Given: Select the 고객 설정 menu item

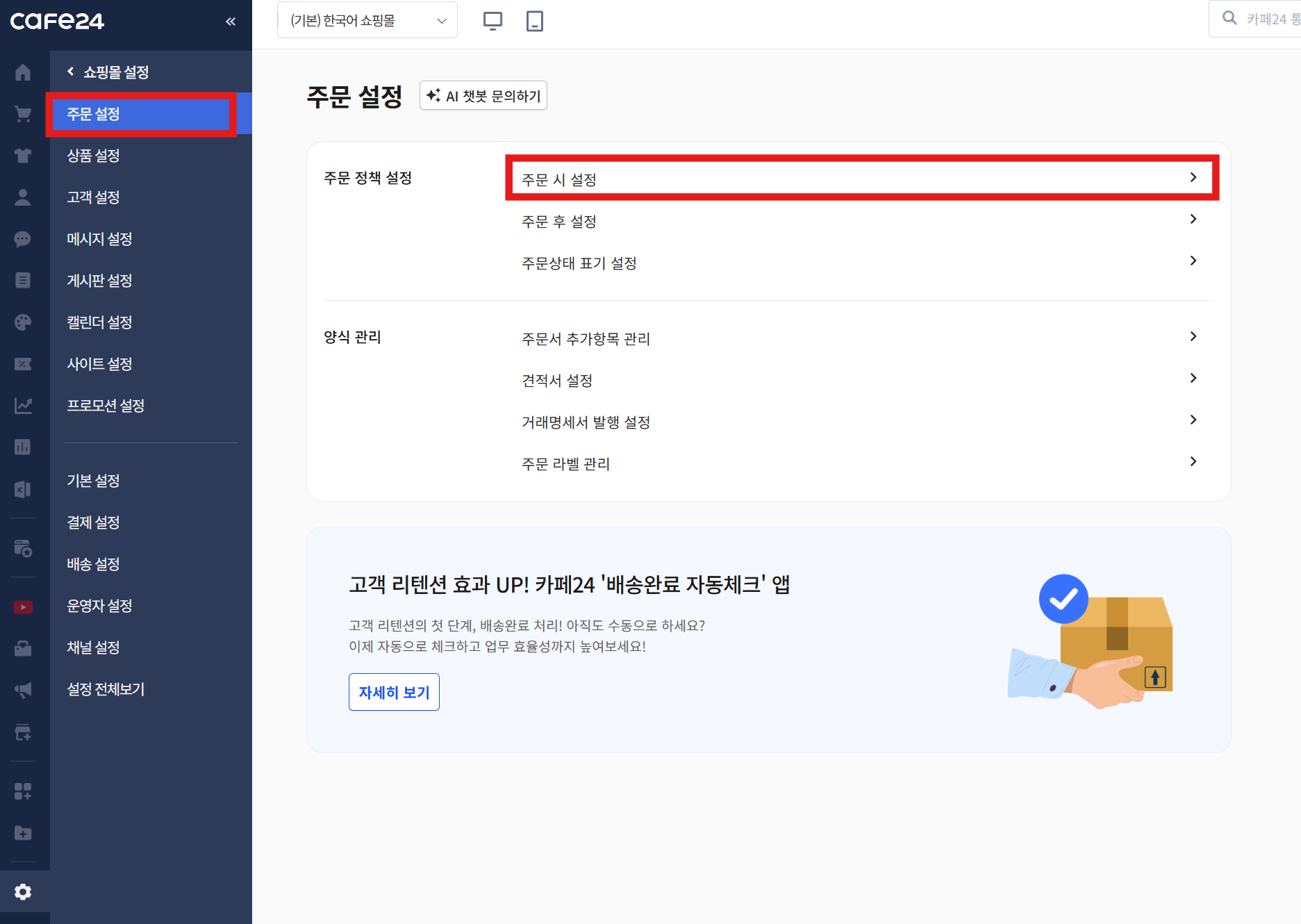Looking at the screenshot, I should tap(93, 197).
